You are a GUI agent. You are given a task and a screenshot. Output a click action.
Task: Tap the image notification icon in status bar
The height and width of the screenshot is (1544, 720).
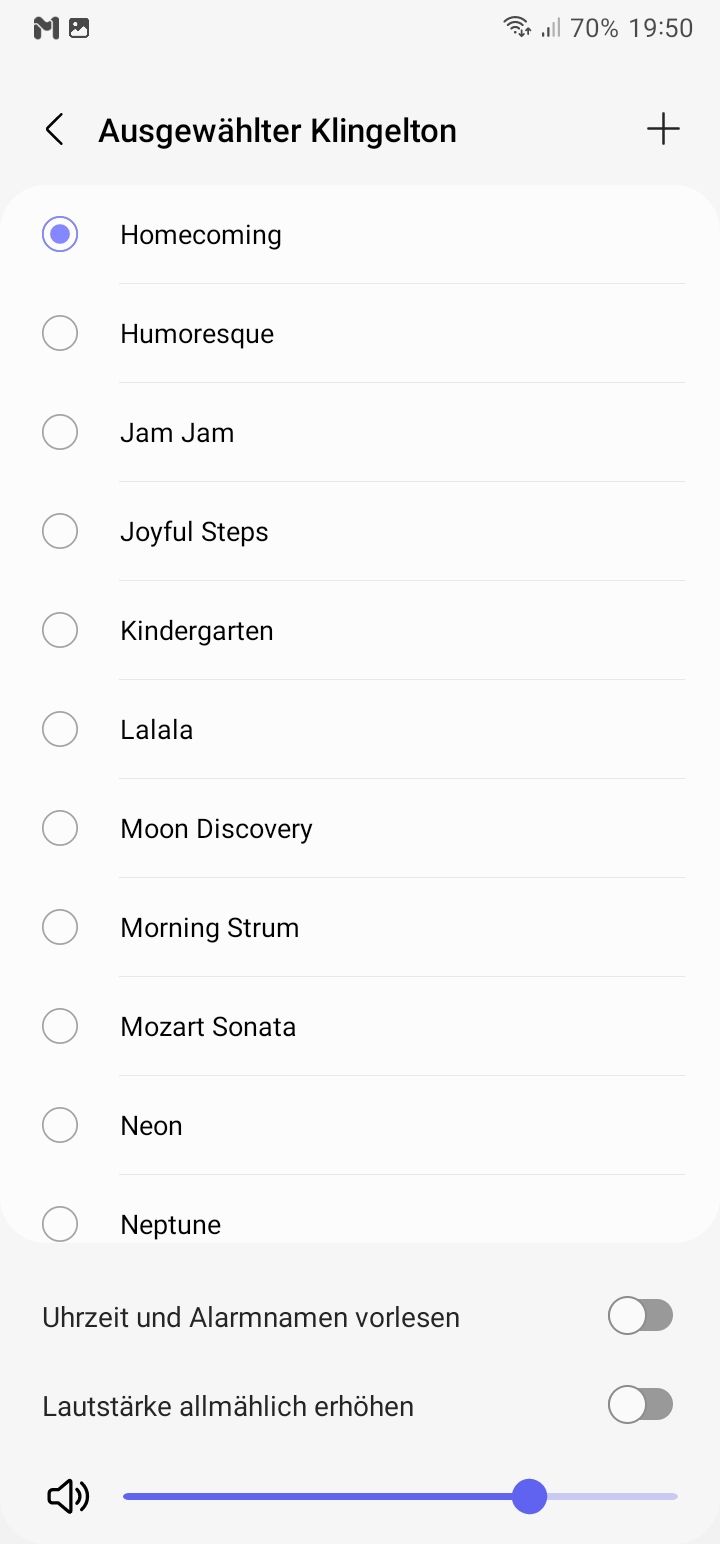tap(79, 28)
